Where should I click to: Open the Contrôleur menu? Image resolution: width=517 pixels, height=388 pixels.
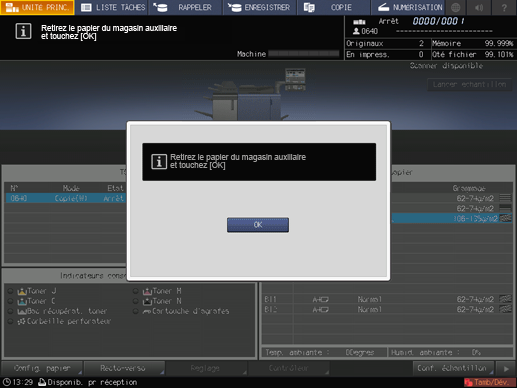click(289, 368)
